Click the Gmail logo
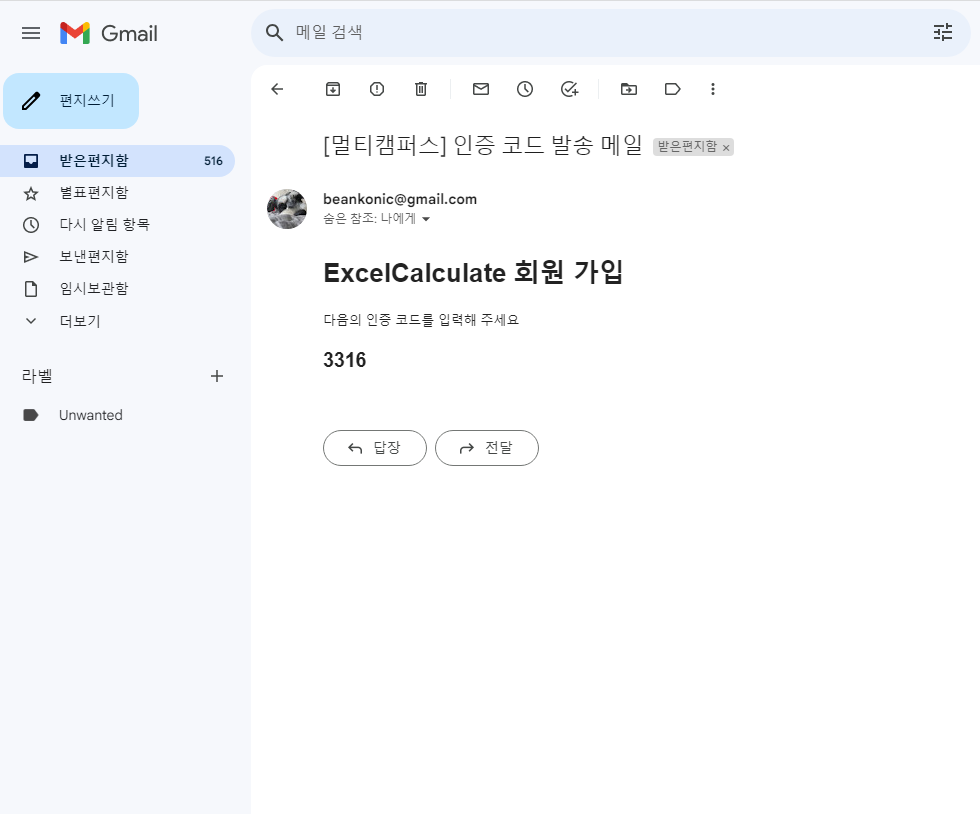The image size is (980, 814). pyautogui.click(x=109, y=33)
